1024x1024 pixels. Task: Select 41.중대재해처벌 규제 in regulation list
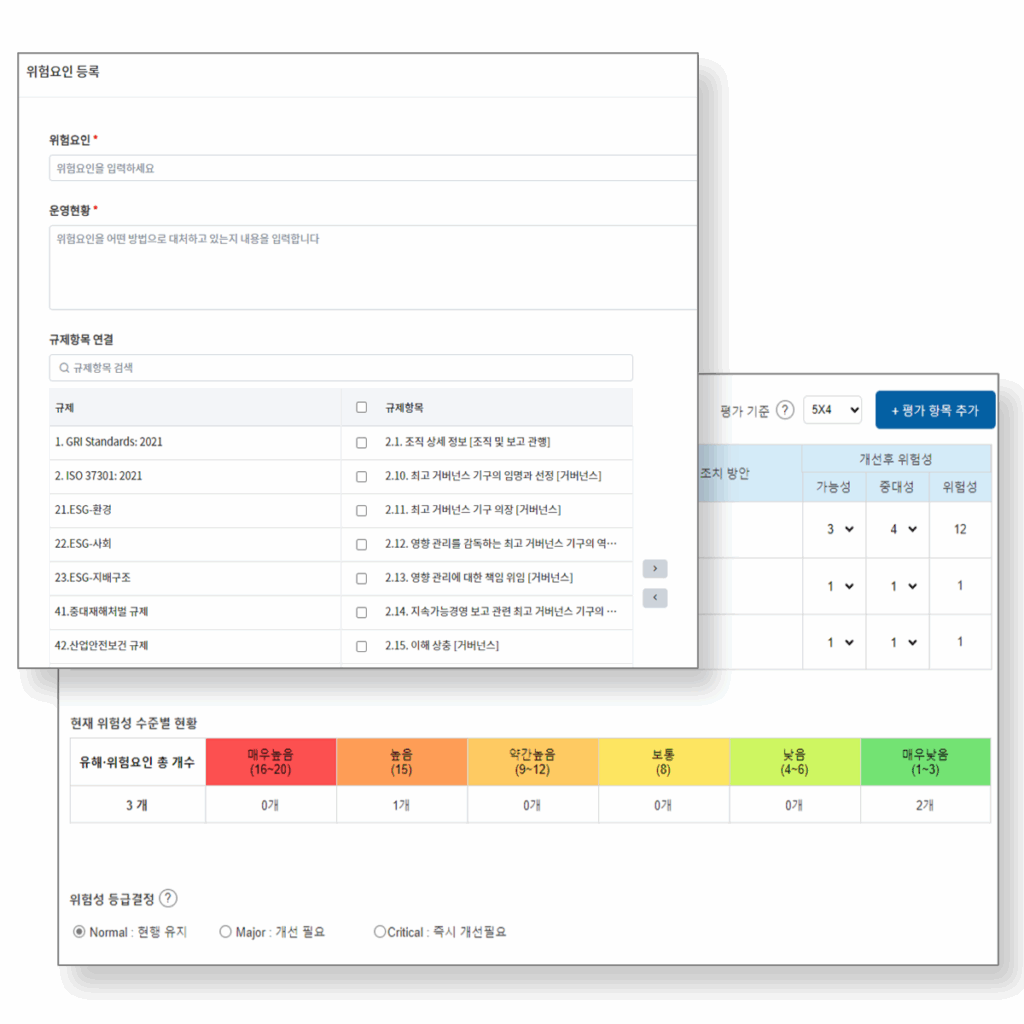102,612
